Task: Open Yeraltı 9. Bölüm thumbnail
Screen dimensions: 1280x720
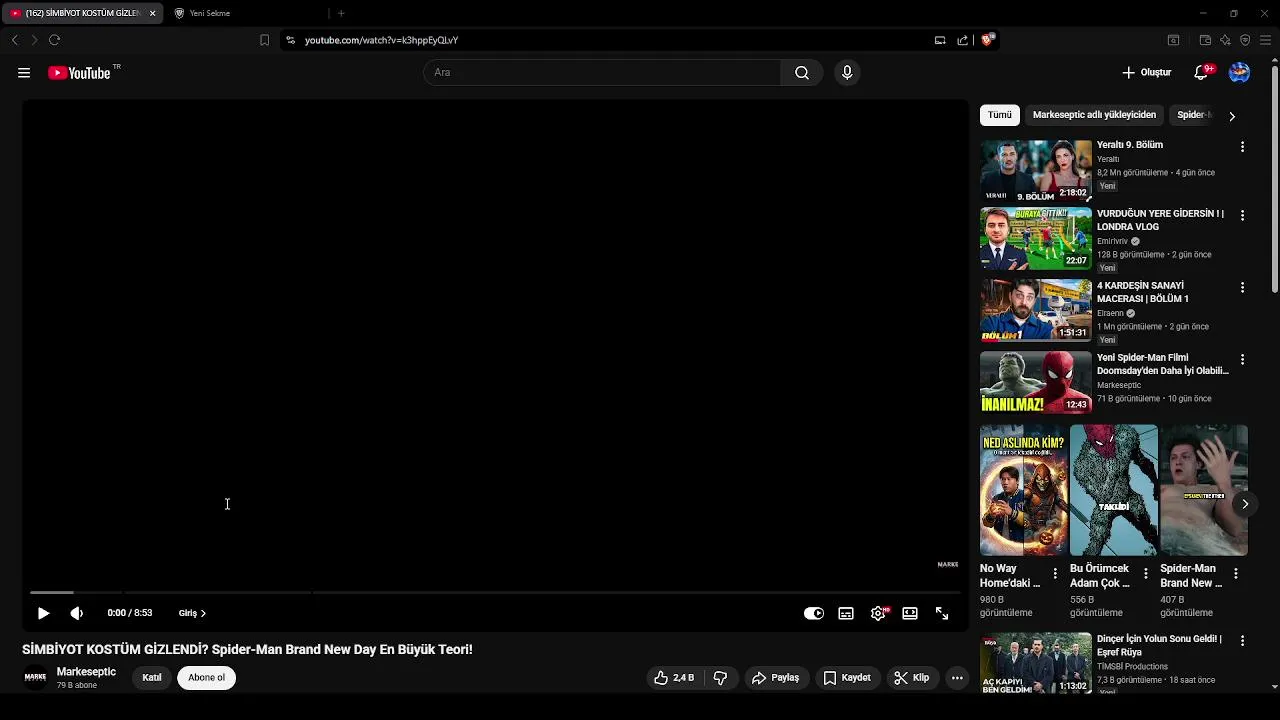Action: 1035,171
